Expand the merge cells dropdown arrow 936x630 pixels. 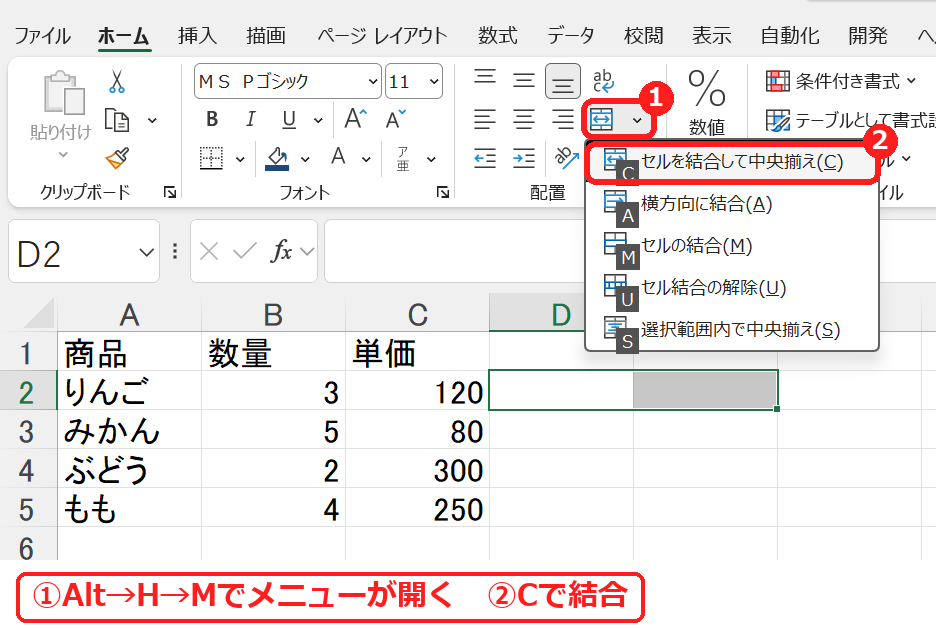point(638,121)
